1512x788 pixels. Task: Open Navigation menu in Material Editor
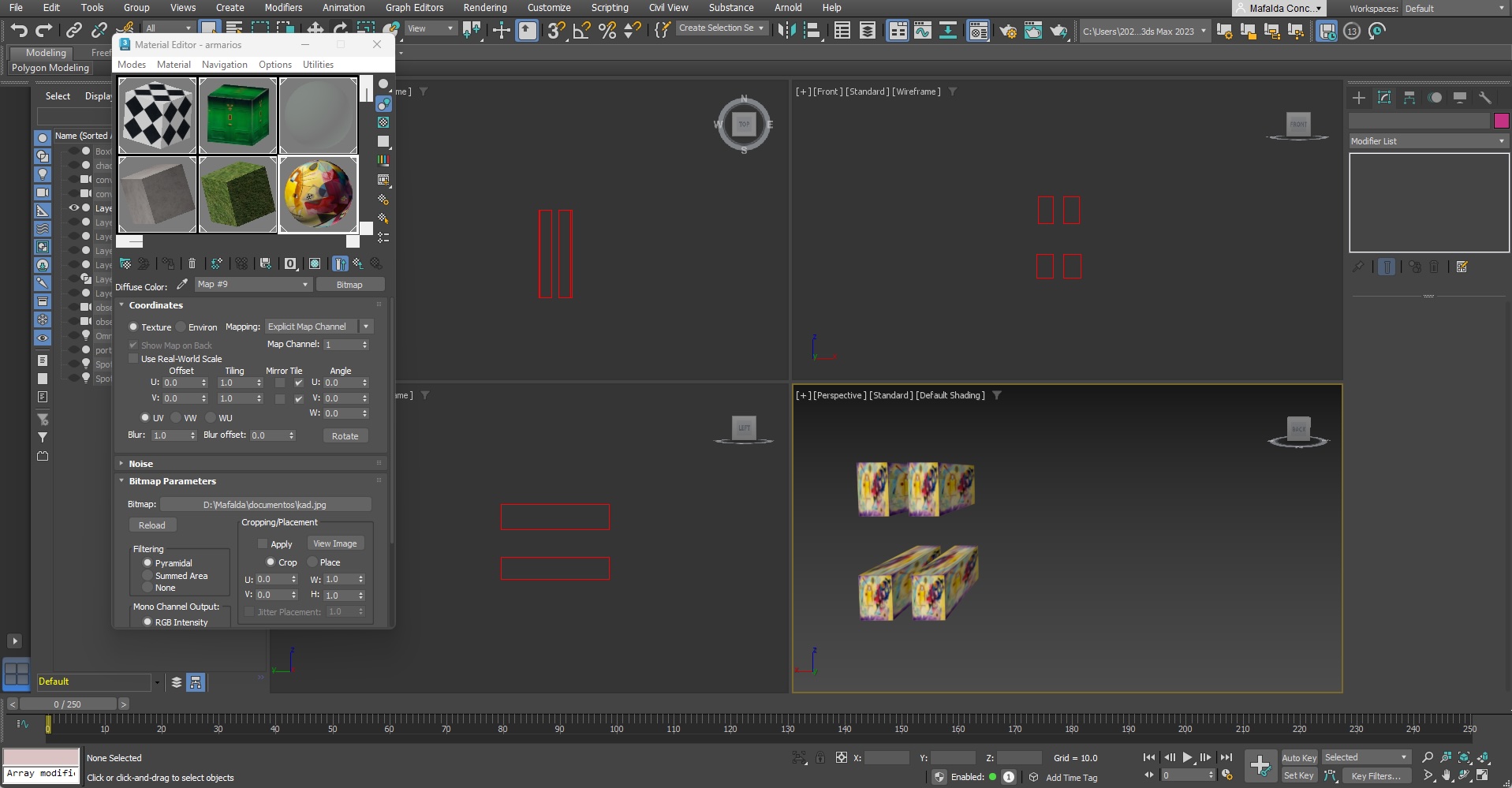[x=224, y=65]
